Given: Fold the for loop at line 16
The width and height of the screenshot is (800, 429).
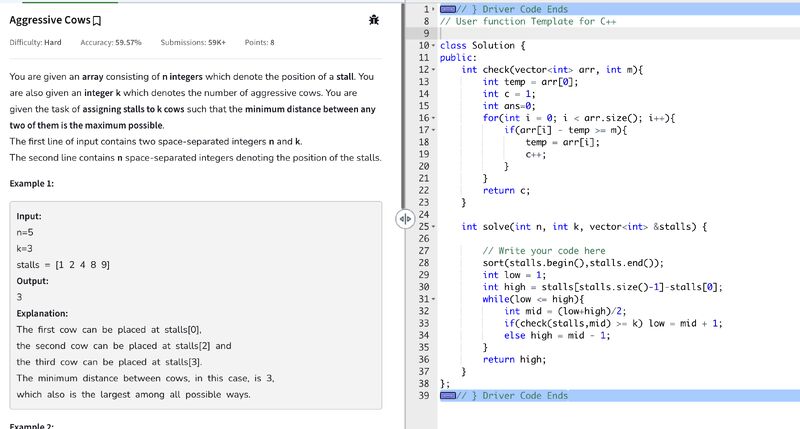Looking at the screenshot, I should point(431,118).
